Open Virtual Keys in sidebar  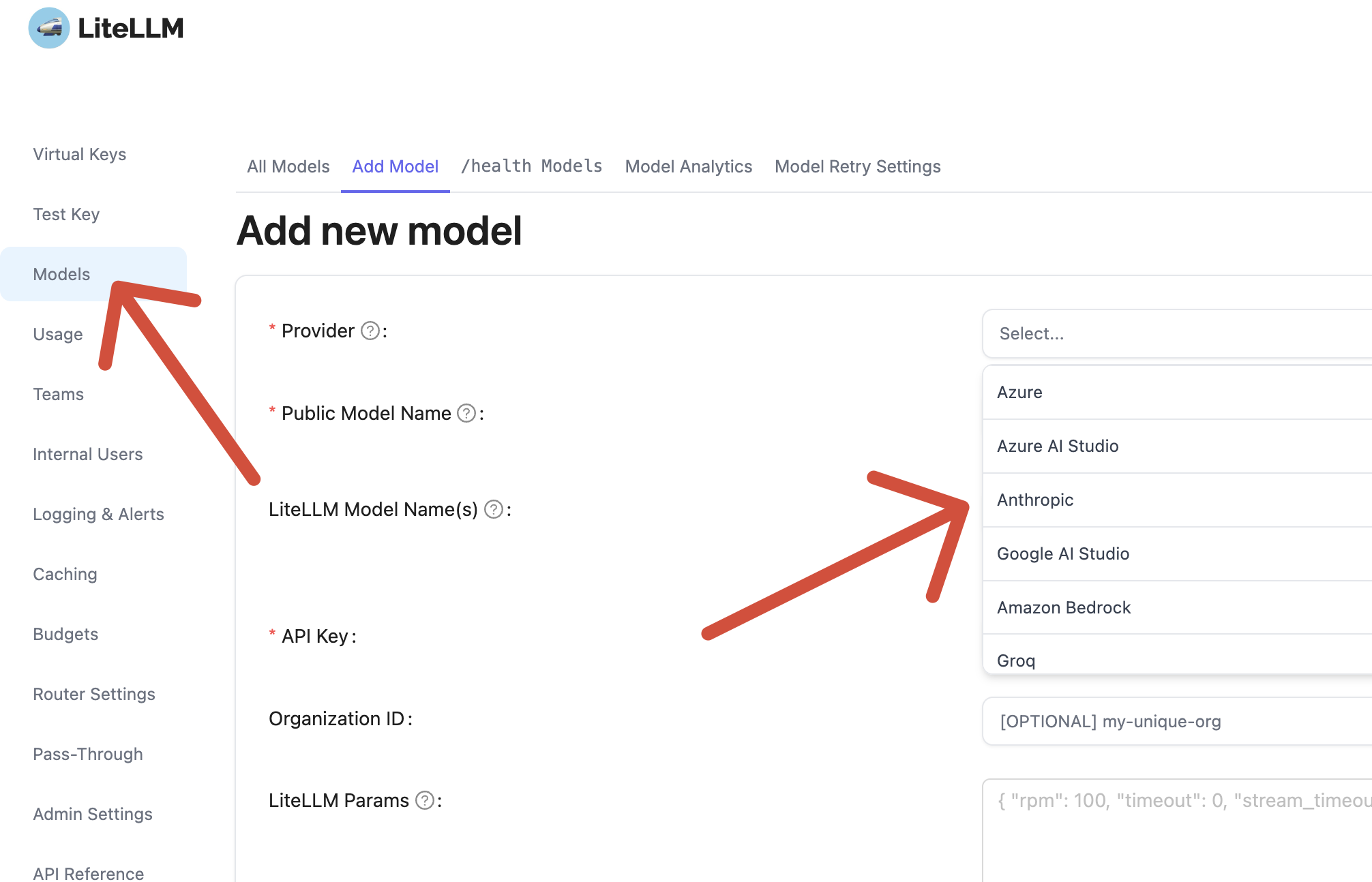(x=79, y=155)
